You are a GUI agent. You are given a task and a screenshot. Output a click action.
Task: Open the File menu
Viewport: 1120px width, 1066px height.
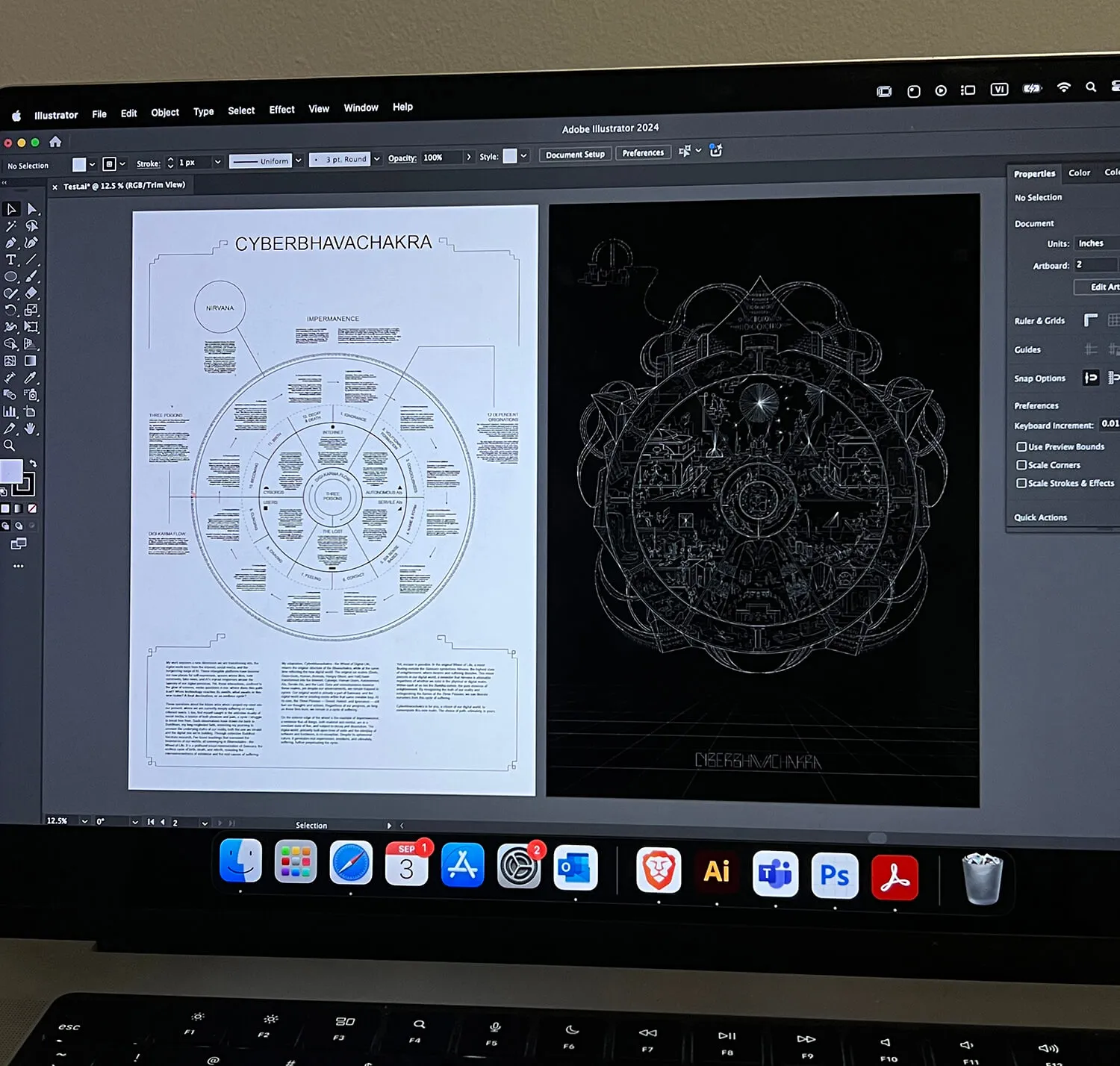point(99,114)
